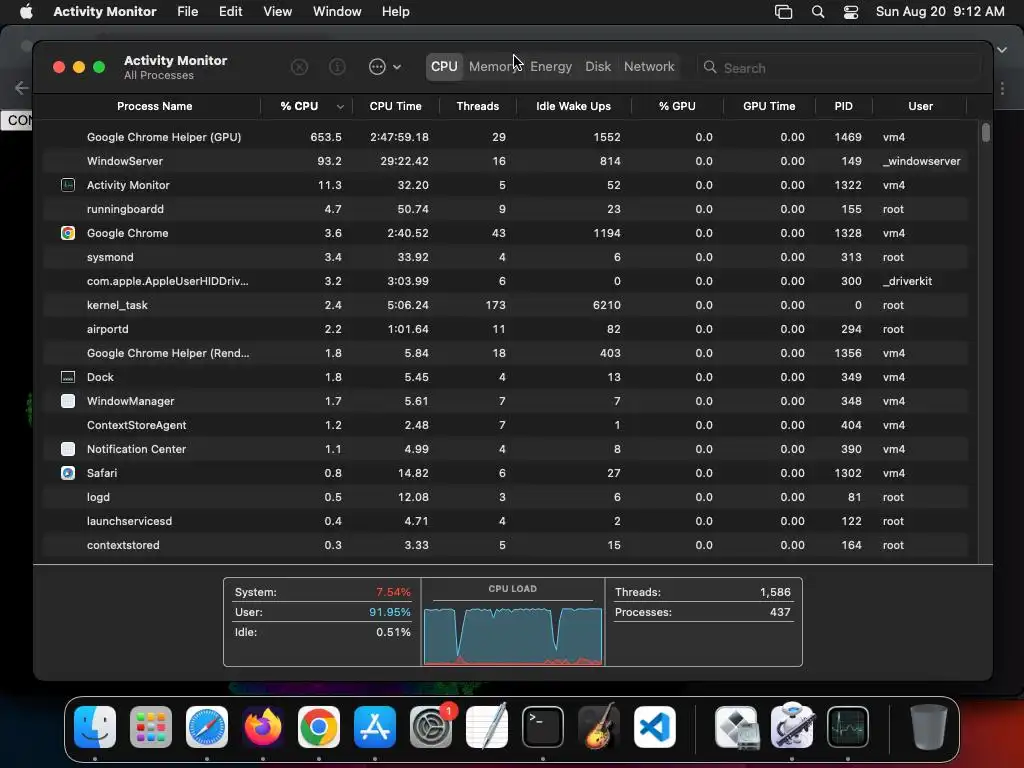This screenshot has height=768, width=1024.
Task: Sort by Idle Wake Ups column header
Action: point(573,106)
